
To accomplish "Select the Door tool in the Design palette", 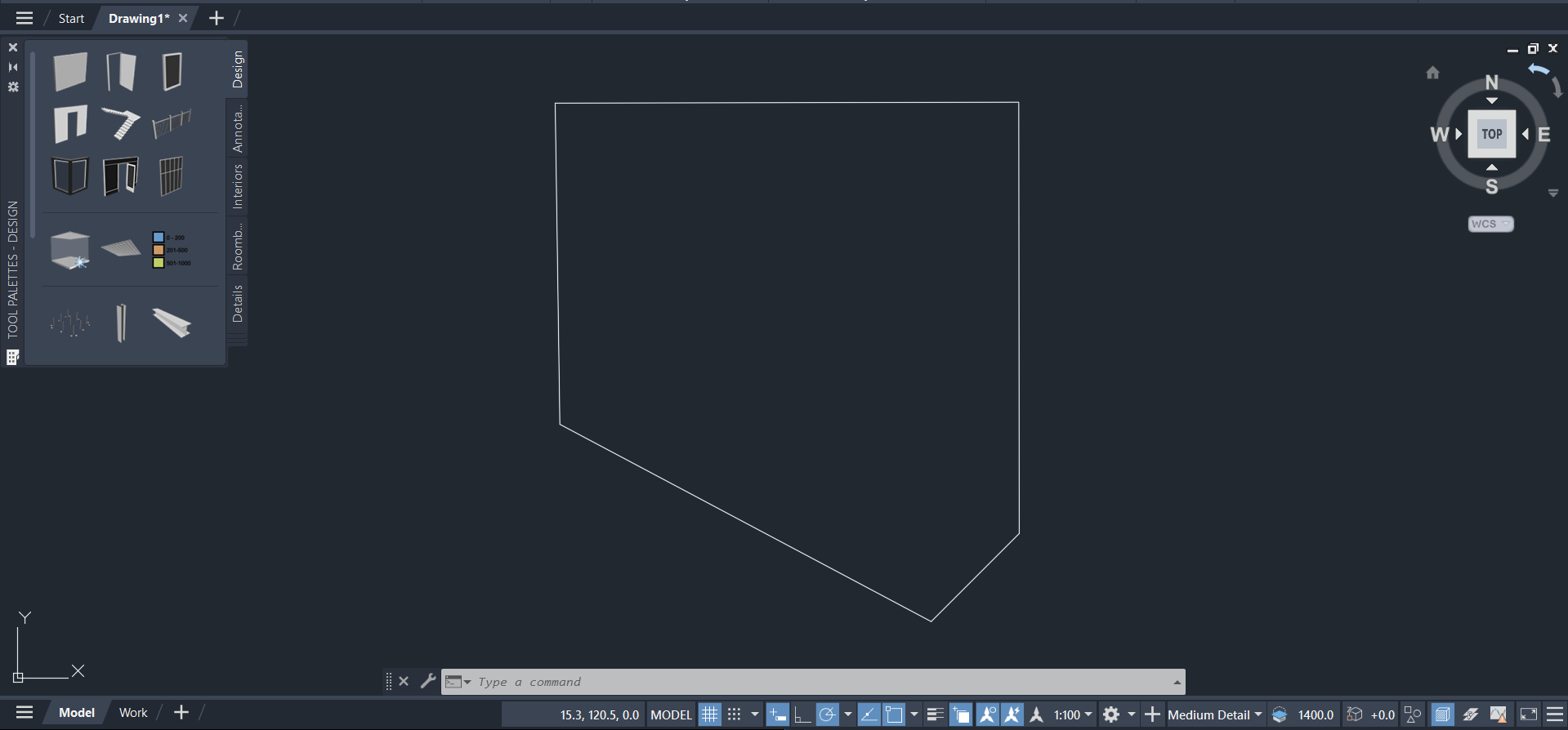I will (x=121, y=71).
